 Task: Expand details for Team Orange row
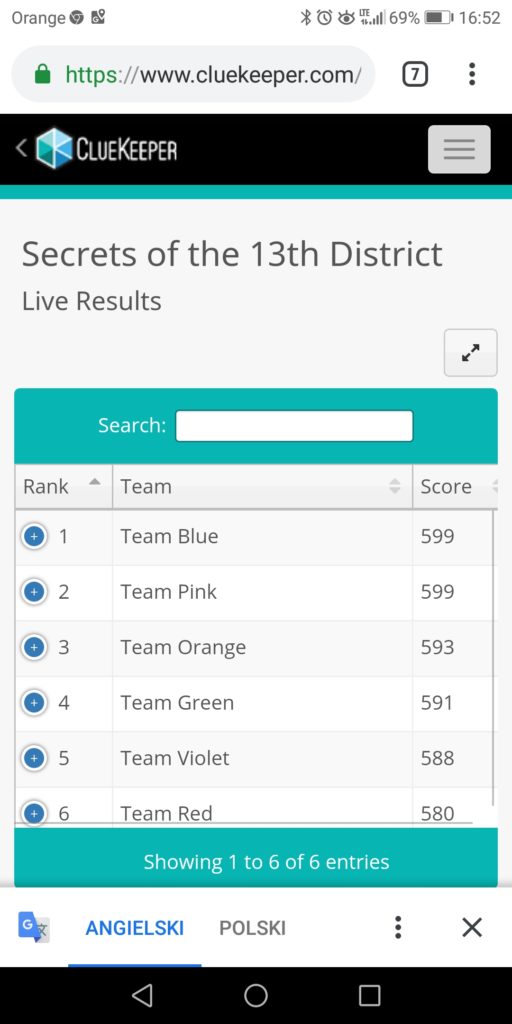point(35,648)
